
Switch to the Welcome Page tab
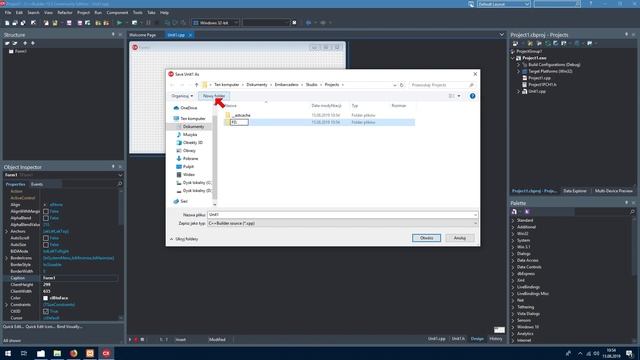point(142,35)
